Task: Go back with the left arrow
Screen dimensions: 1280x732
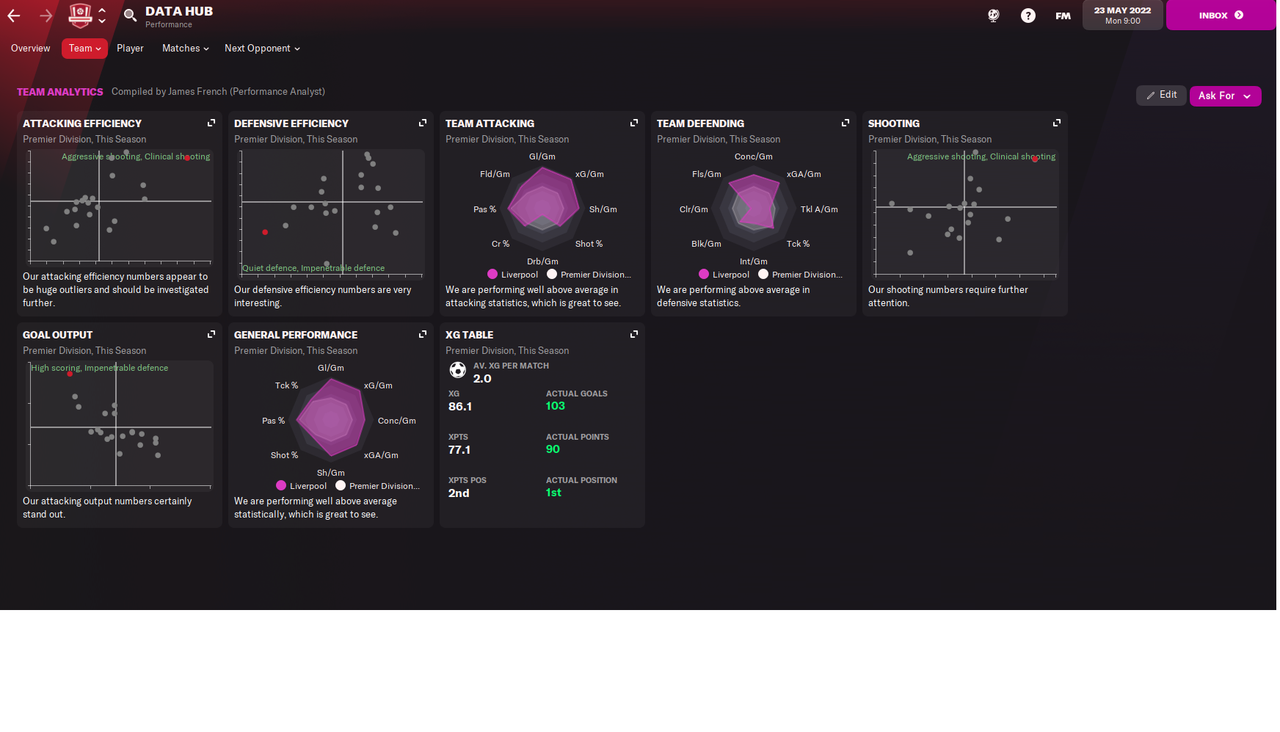Action: pos(14,15)
